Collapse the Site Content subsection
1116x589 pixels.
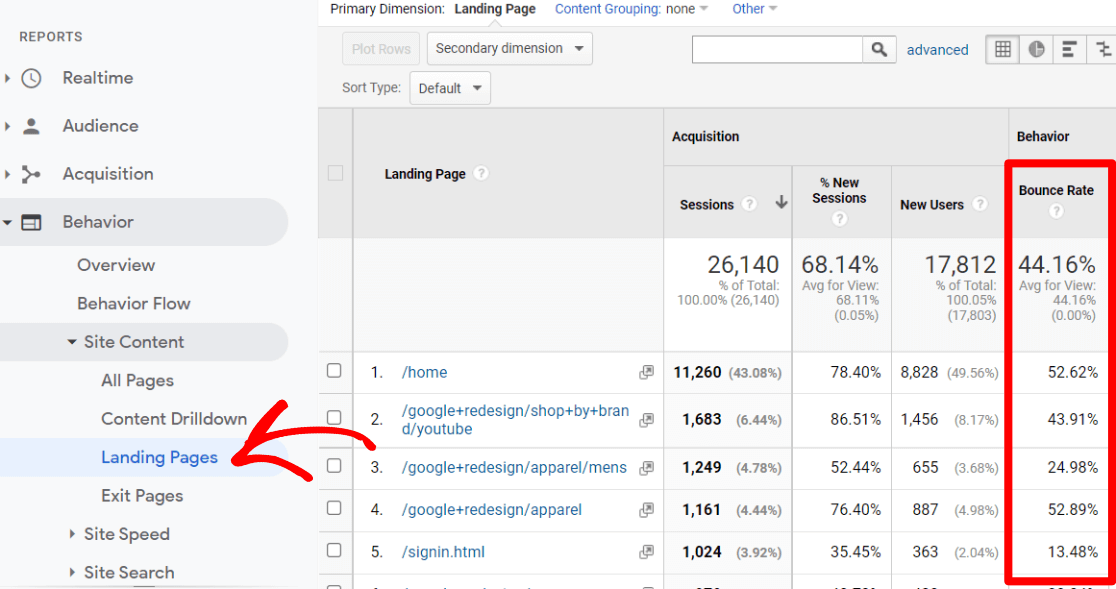click(x=72, y=342)
